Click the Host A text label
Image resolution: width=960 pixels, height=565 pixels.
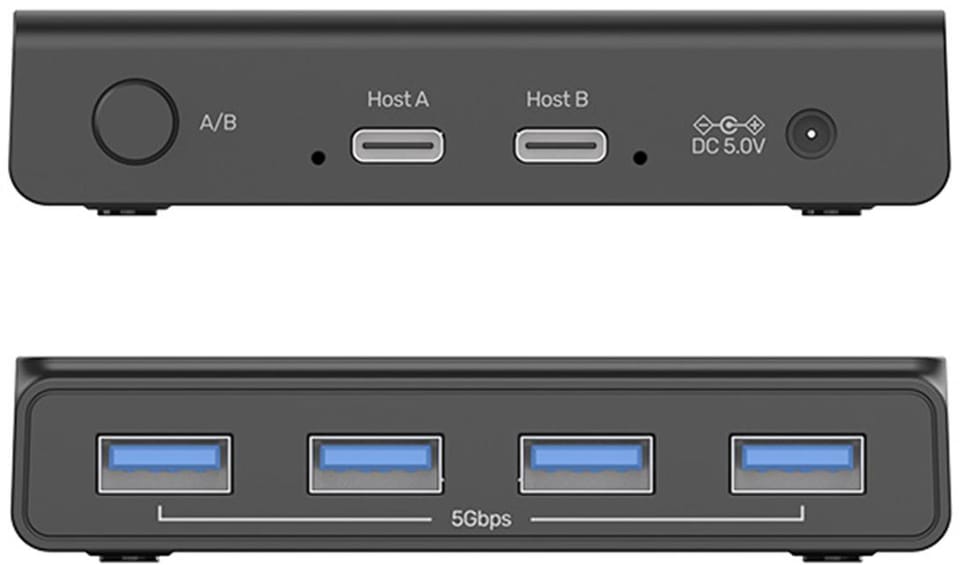pyautogui.click(x=398, y=99)
